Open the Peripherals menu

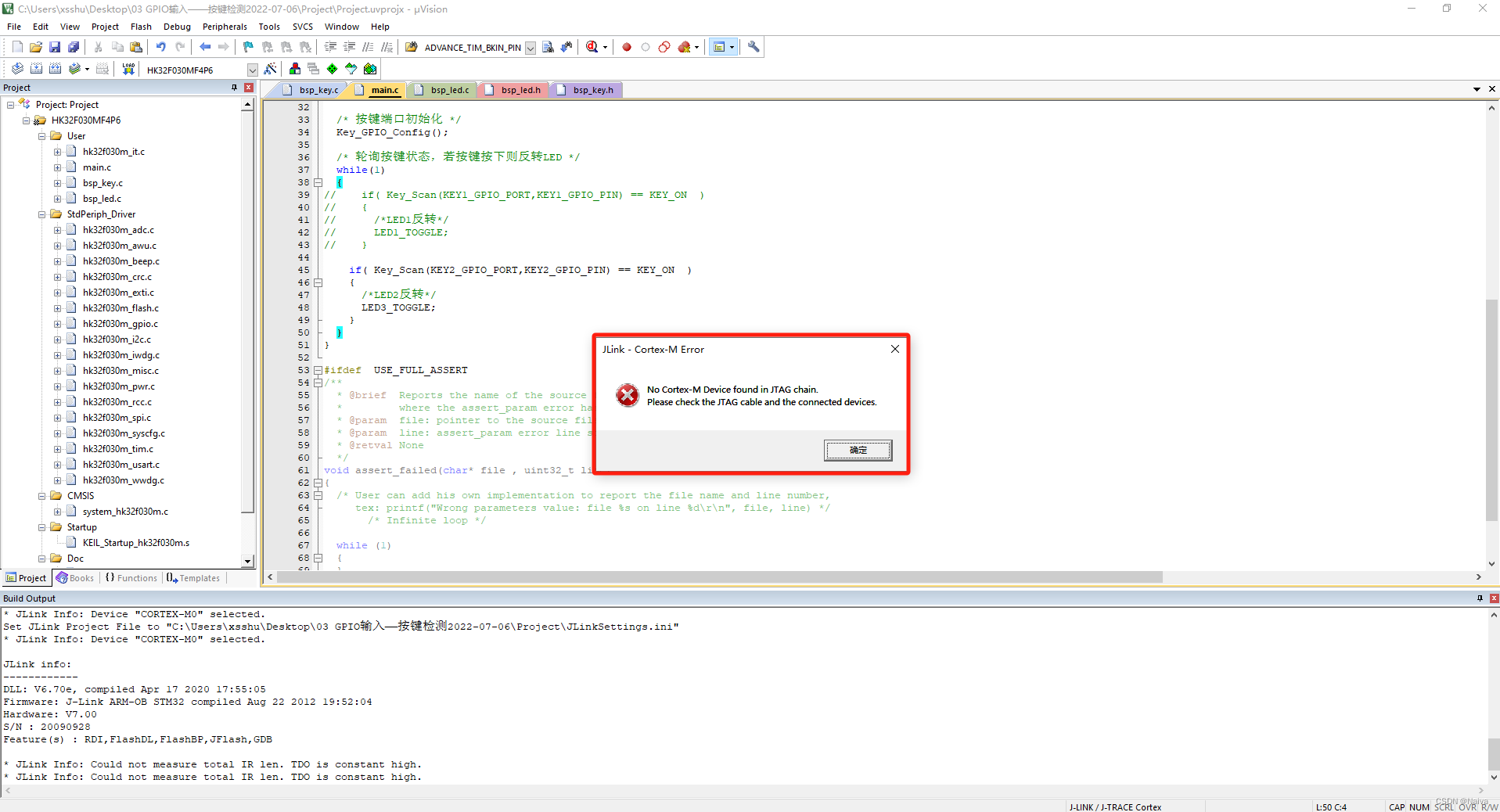coord(225,26)
